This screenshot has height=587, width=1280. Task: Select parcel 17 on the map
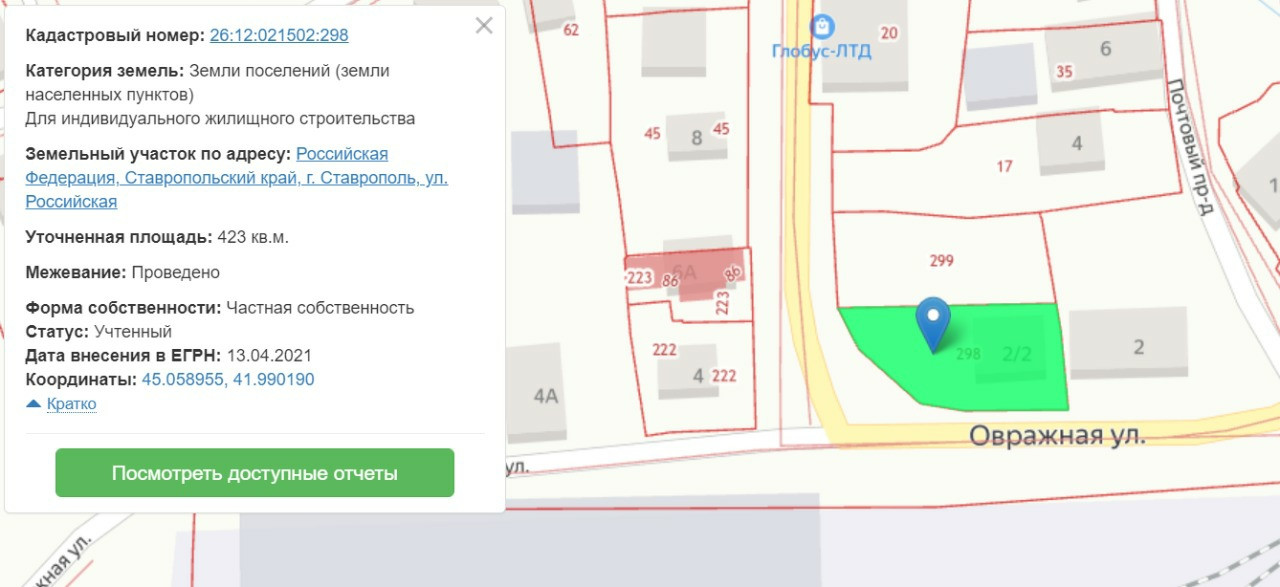click(x=1004, y=167)
